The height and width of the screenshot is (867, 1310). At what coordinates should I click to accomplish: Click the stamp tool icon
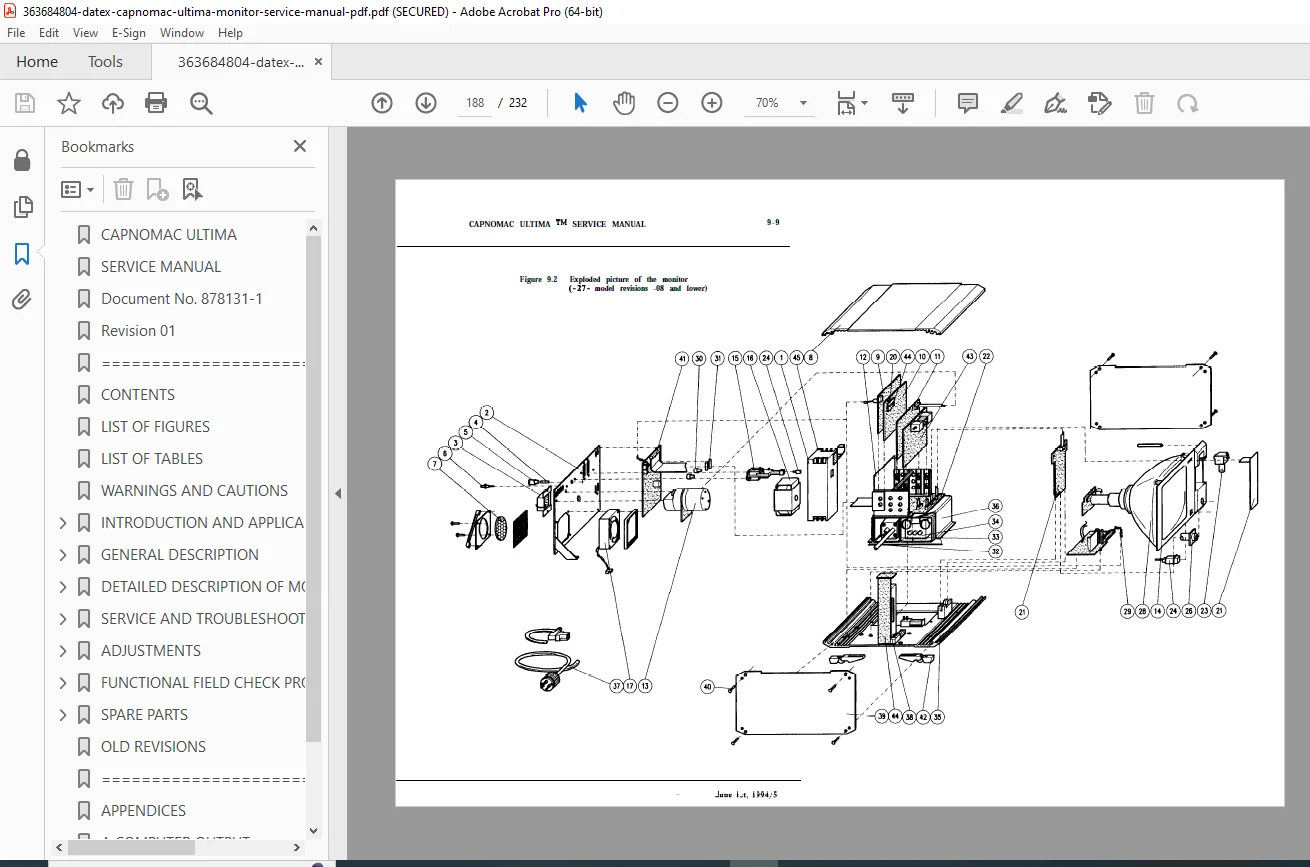coord(1099,103)
